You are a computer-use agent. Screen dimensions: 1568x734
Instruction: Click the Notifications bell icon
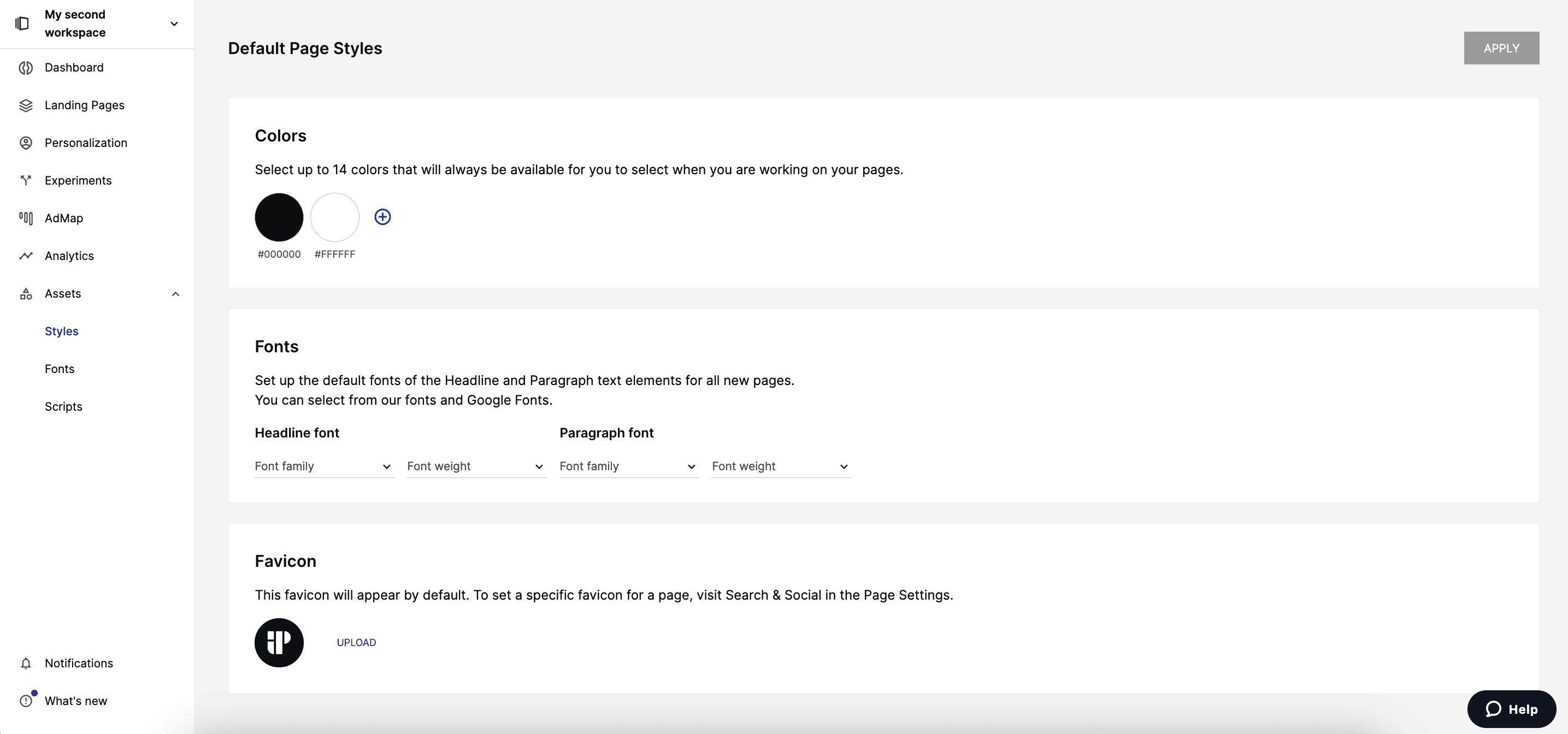click(26, 664)
